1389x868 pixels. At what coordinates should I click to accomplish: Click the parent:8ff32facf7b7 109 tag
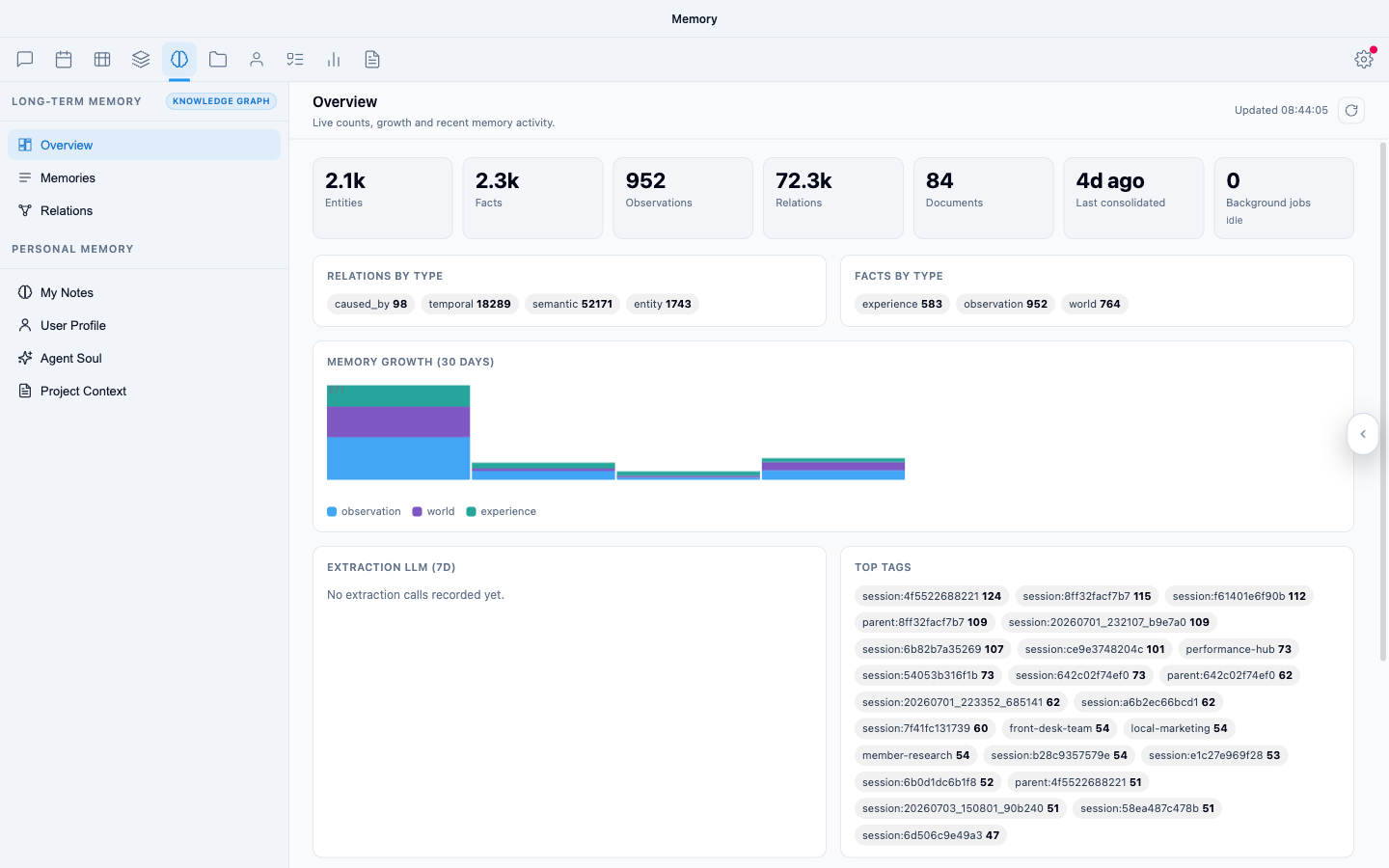tap(925, 622)
